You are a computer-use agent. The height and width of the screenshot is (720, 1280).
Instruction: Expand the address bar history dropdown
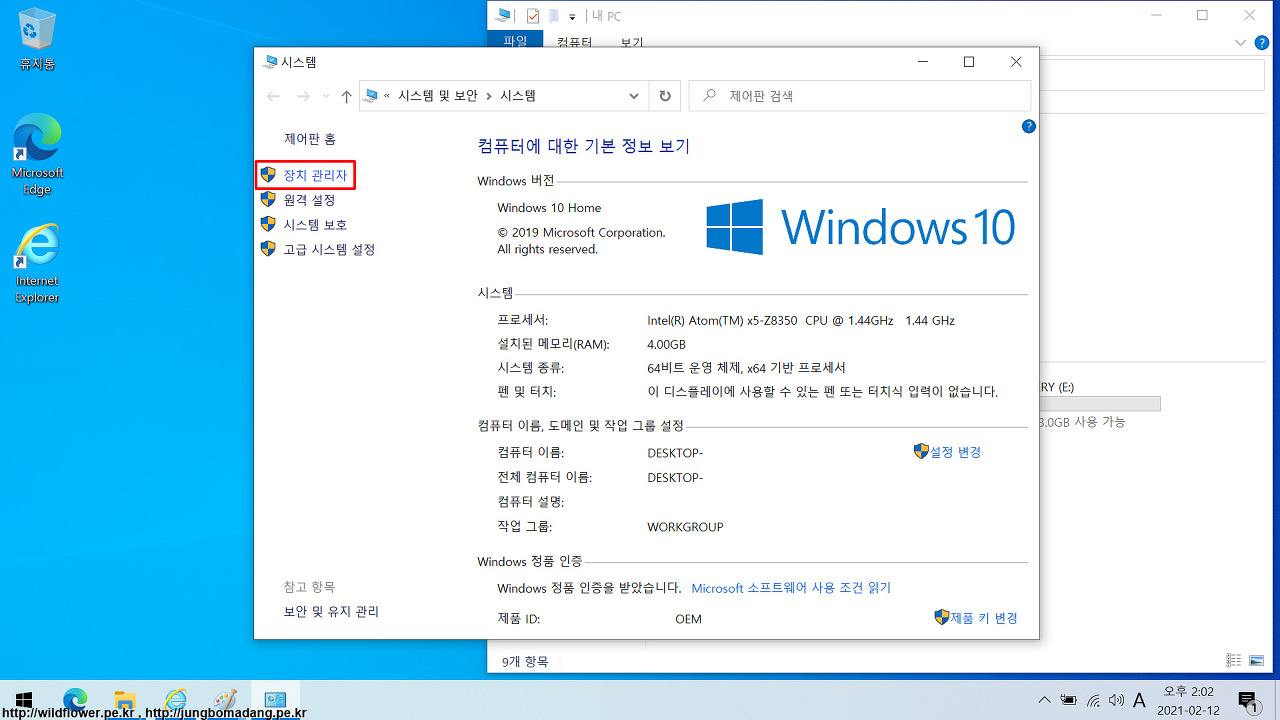(x=634, y=96)
